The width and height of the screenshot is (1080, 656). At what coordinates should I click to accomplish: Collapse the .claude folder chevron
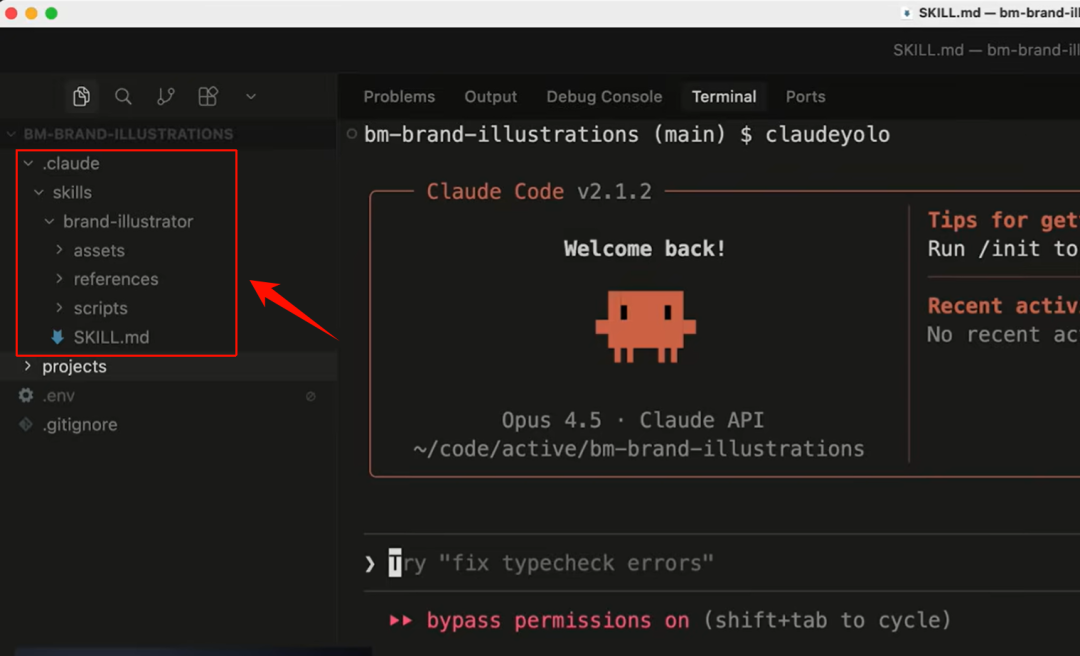point(28,163)
